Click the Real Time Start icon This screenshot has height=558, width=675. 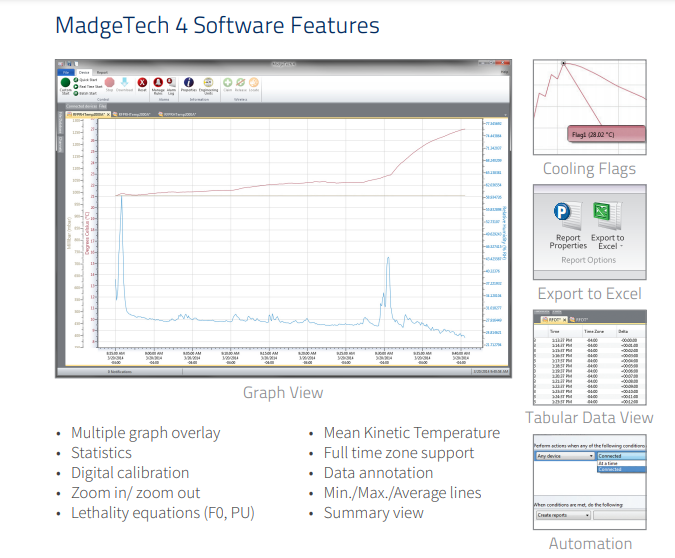76,87
